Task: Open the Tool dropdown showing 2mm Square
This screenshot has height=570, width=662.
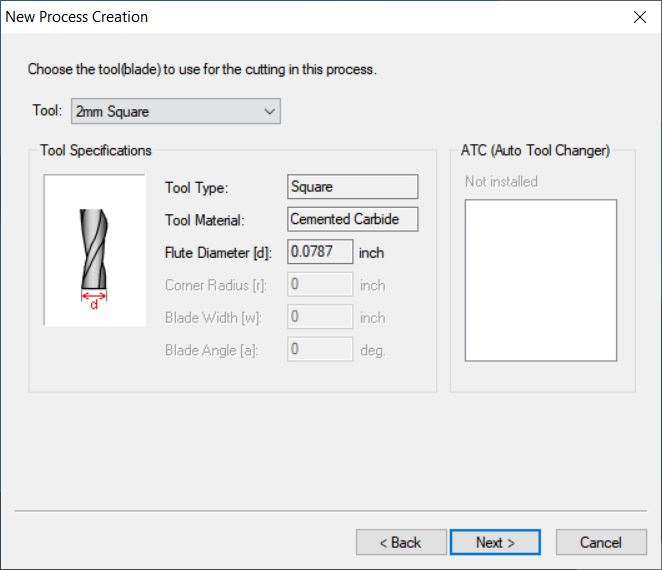Action: click(x=176, y=111)
